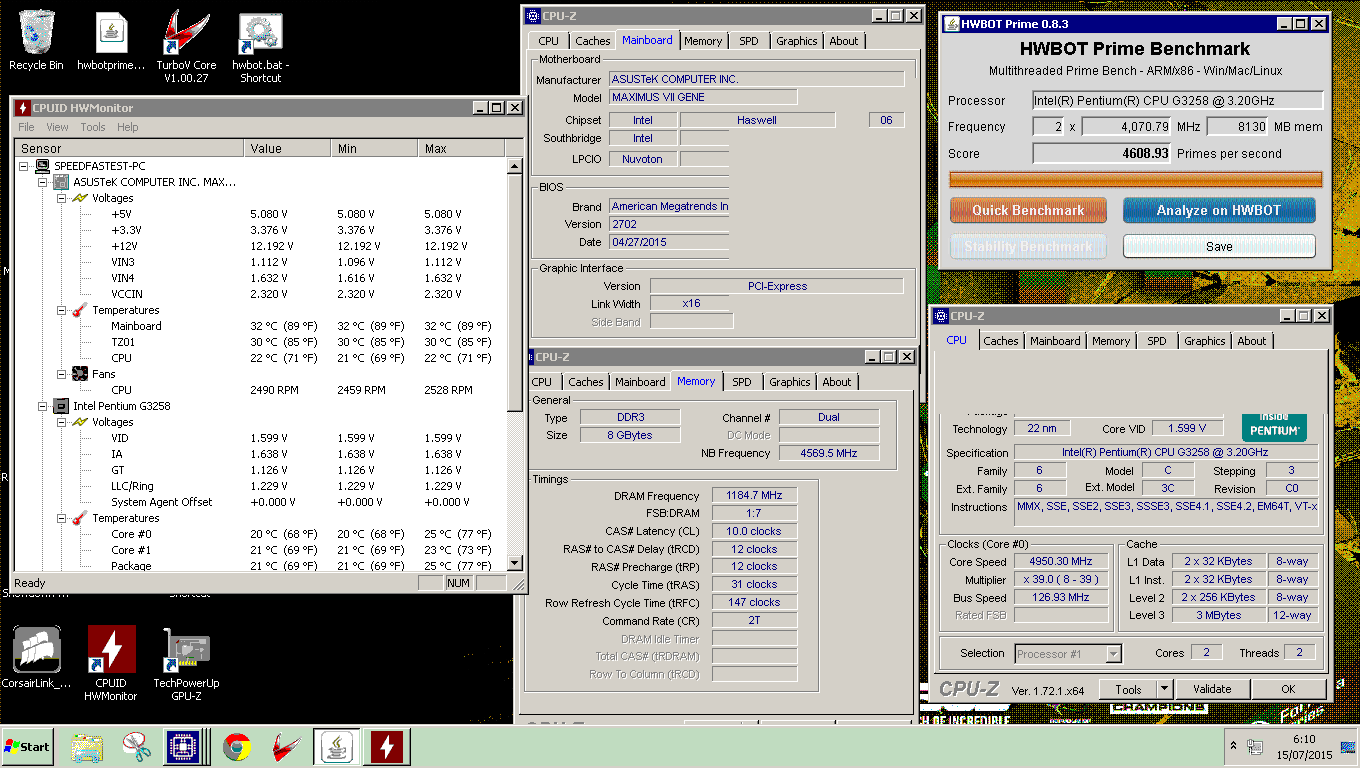Click the HWMonitor scrollbar up arrow

[515, 166]
